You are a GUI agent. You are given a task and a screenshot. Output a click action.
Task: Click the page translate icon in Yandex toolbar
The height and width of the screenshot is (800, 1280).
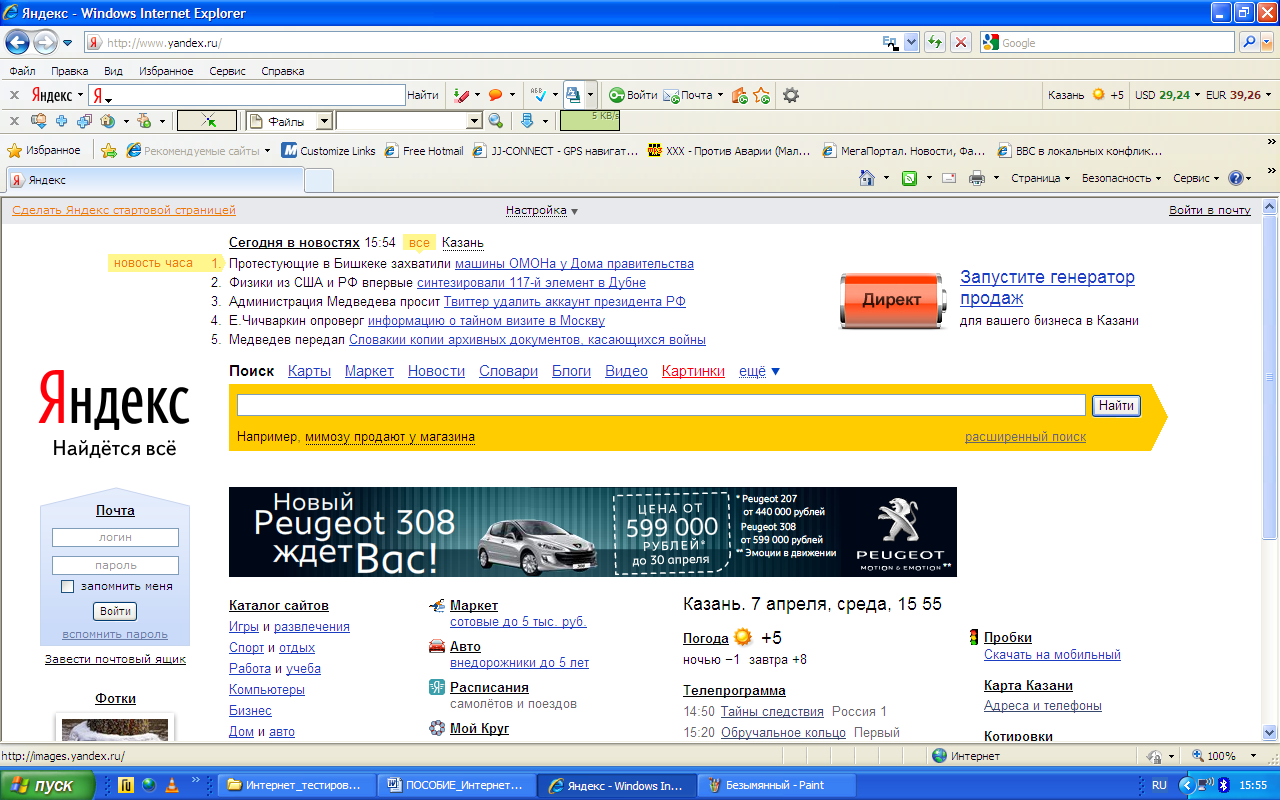574,95
